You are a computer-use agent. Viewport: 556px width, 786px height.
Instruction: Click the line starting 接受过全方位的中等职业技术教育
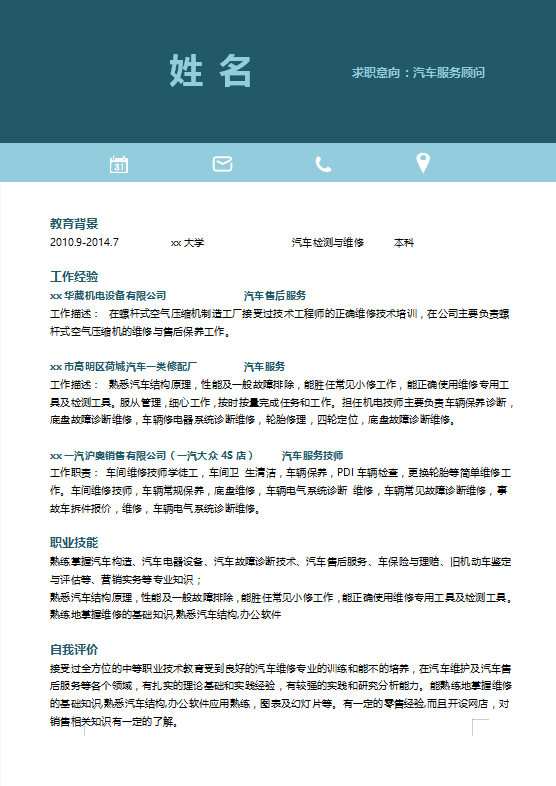click(280, 669)
